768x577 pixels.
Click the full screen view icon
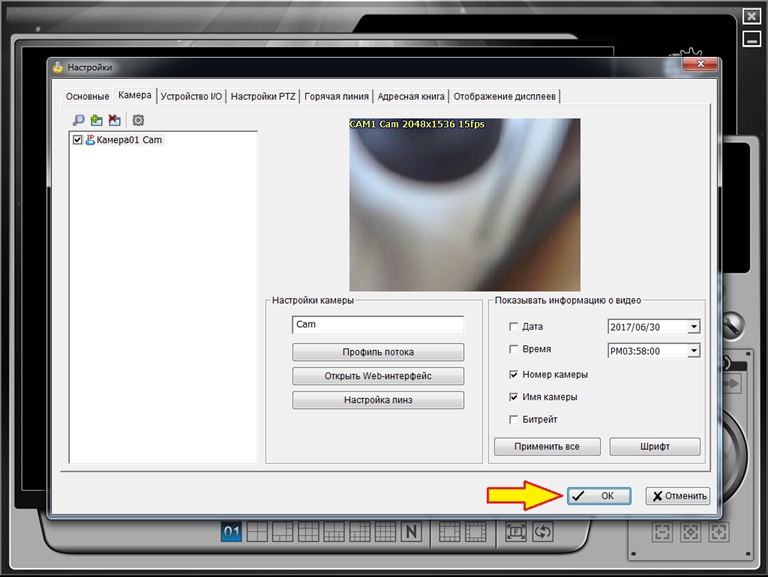coord(516,532)
